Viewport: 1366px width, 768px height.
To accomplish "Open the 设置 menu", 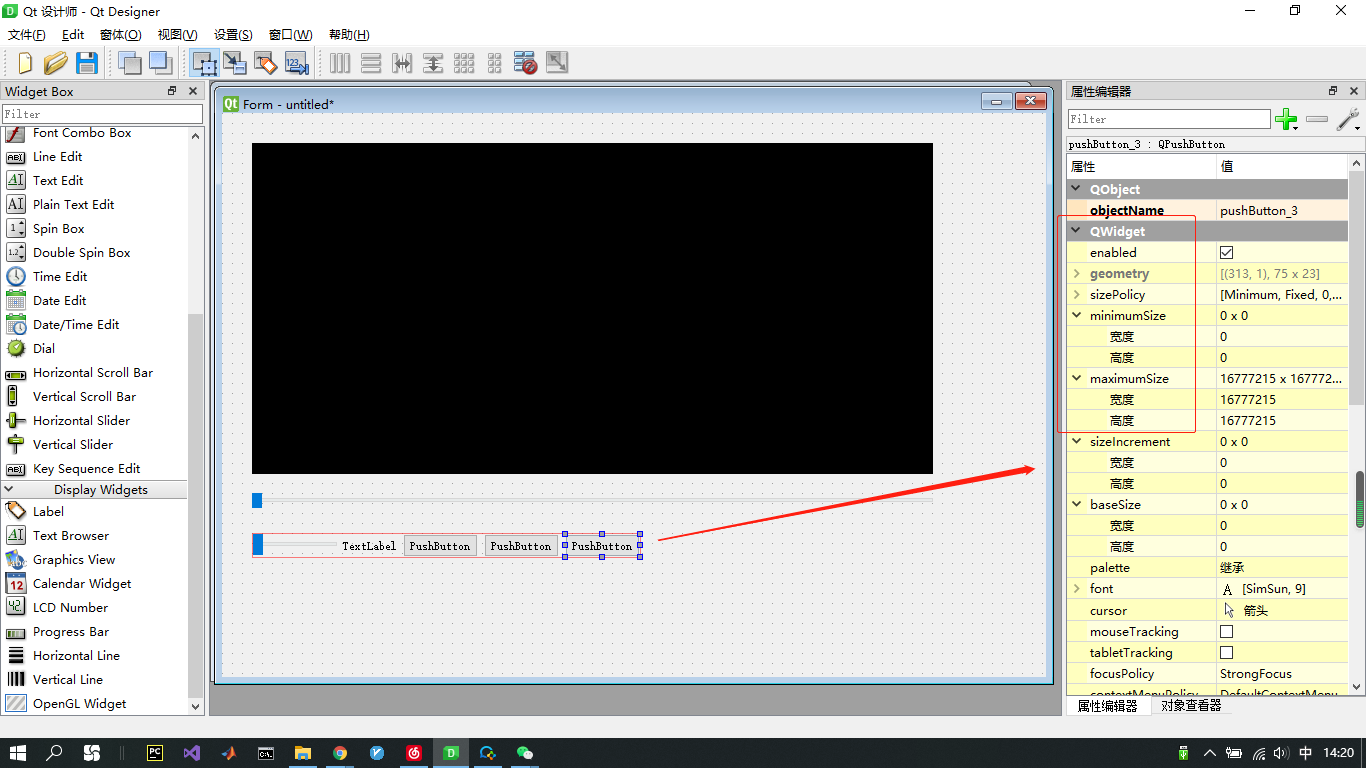I will [x=232, y=34].
